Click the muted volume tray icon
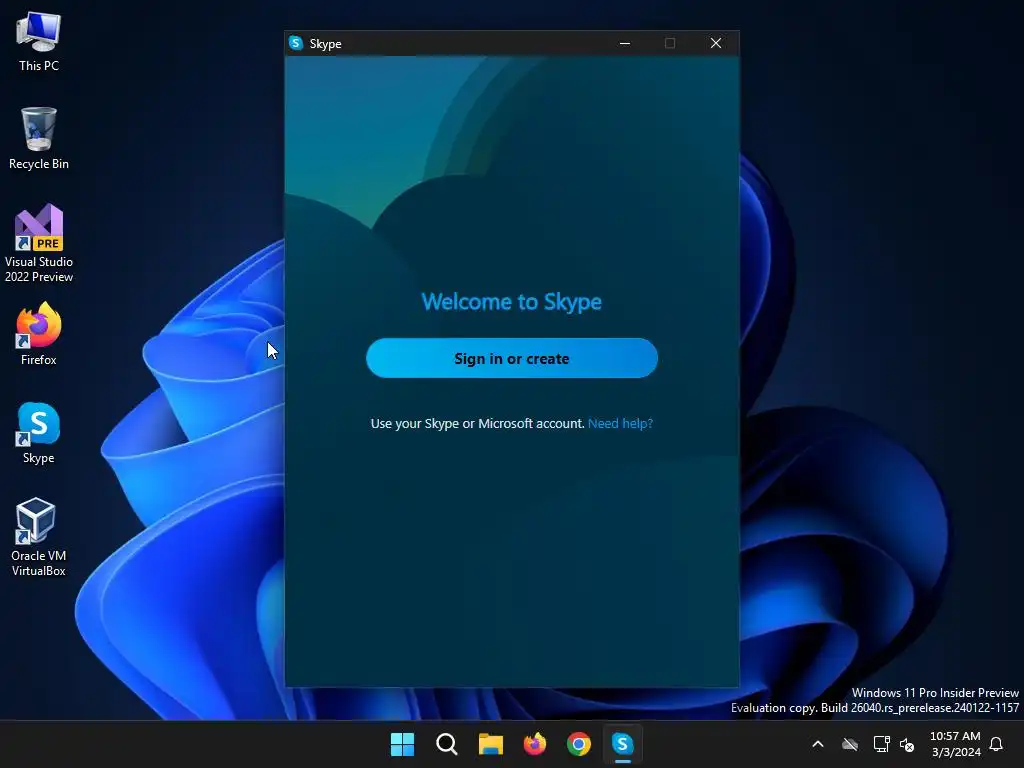Image resolution: width=1024 pixels, height=768 pixels. point(907,744)
